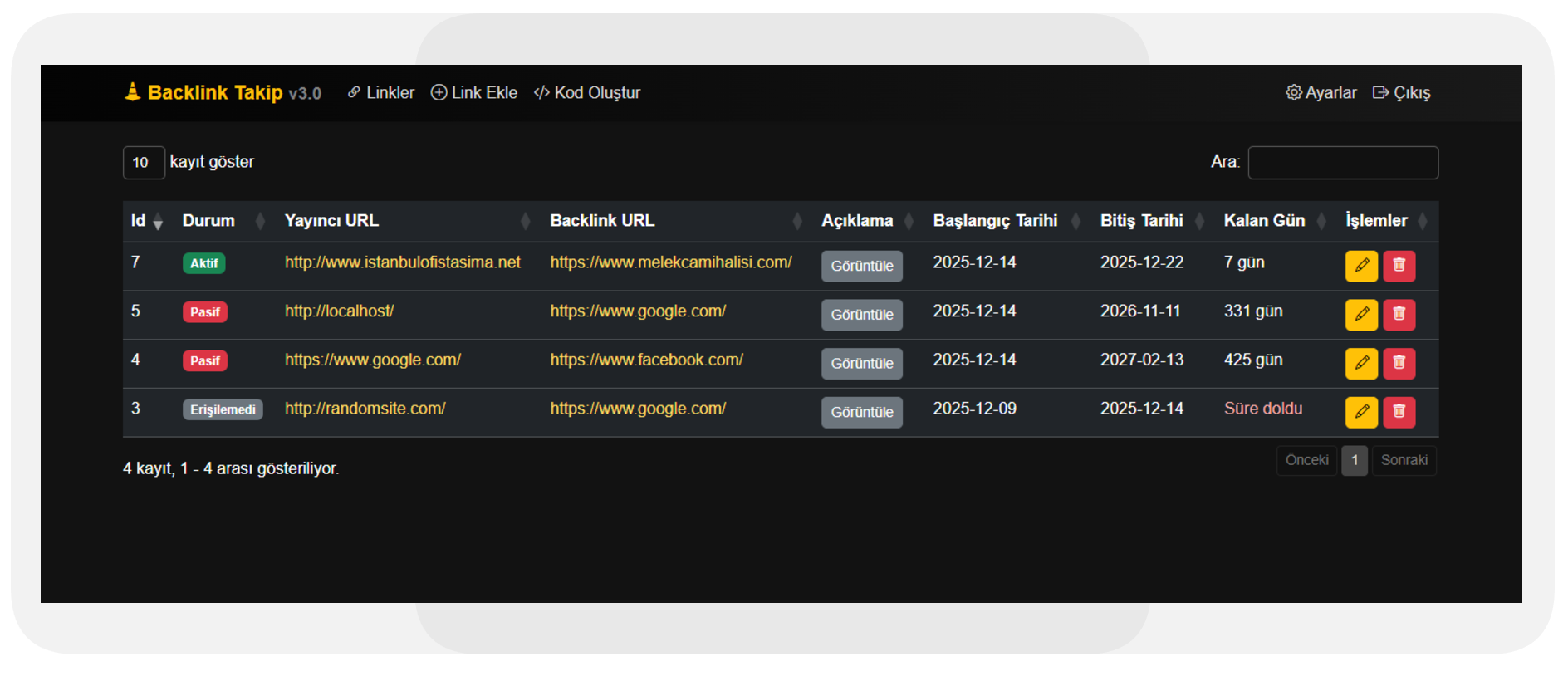Open the facebook.com backlink URL
The image size is (1568, 676).
pyautogui.click(x=646, y=360)
